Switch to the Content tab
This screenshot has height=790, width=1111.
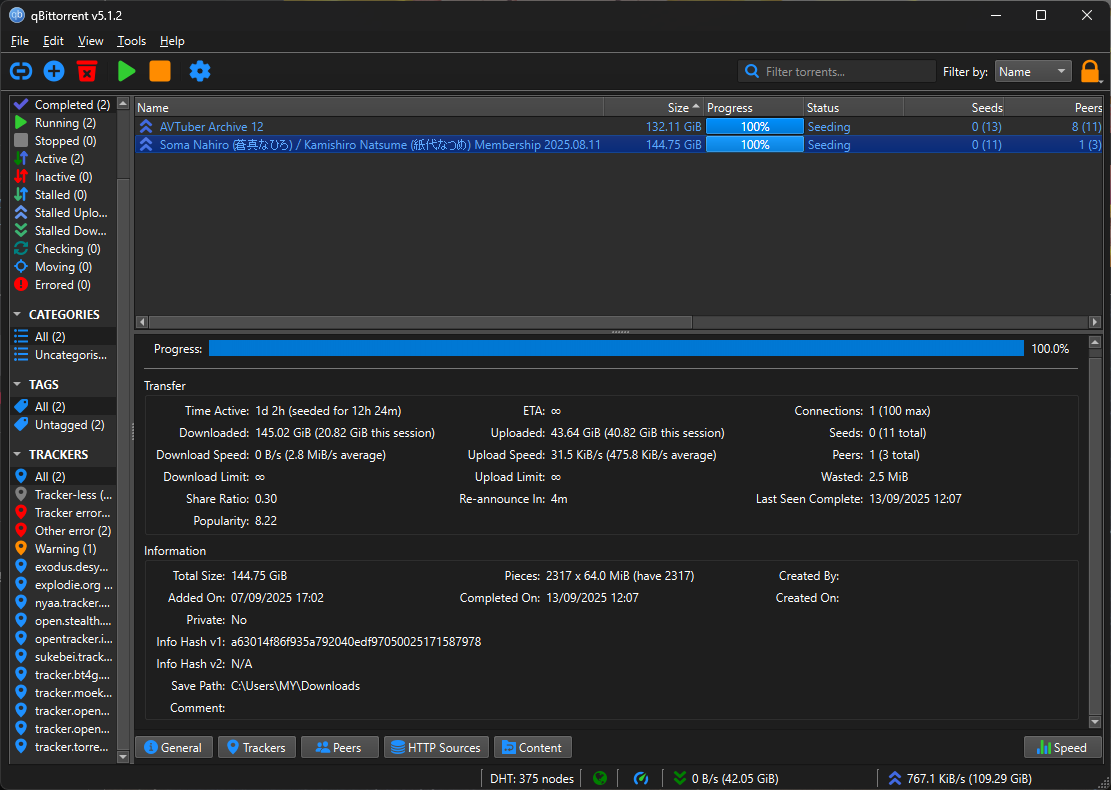533,747
